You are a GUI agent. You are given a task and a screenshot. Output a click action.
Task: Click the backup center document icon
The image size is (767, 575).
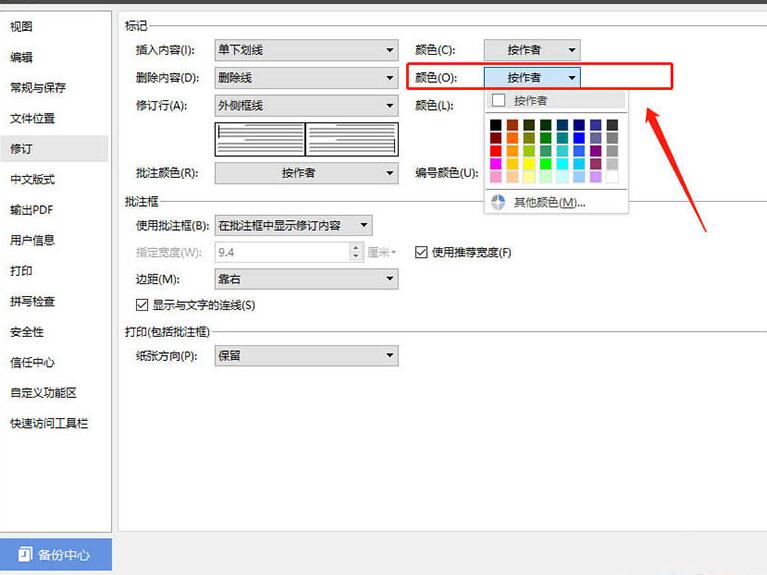coord(25,554)
